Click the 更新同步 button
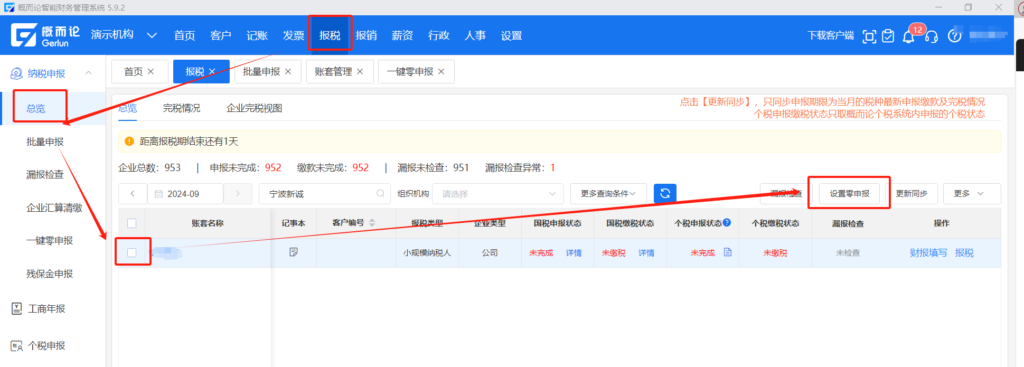The image size is (1024, 367). pyautogui.click(x=911, y=194)
